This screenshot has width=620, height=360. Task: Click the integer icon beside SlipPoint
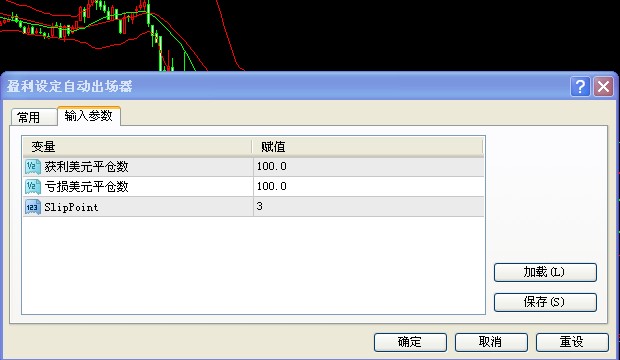pyautogui.click(x=32, y=207)
